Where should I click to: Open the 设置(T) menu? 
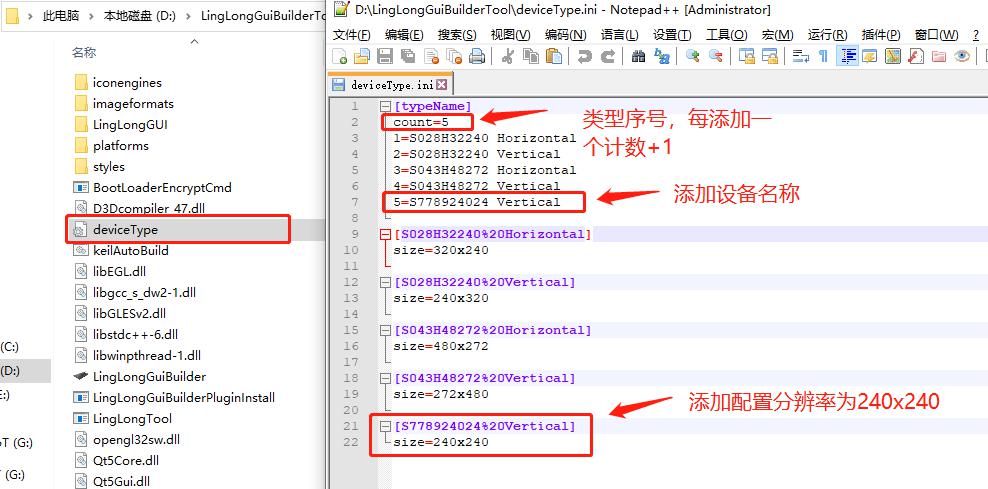(672, 35)
